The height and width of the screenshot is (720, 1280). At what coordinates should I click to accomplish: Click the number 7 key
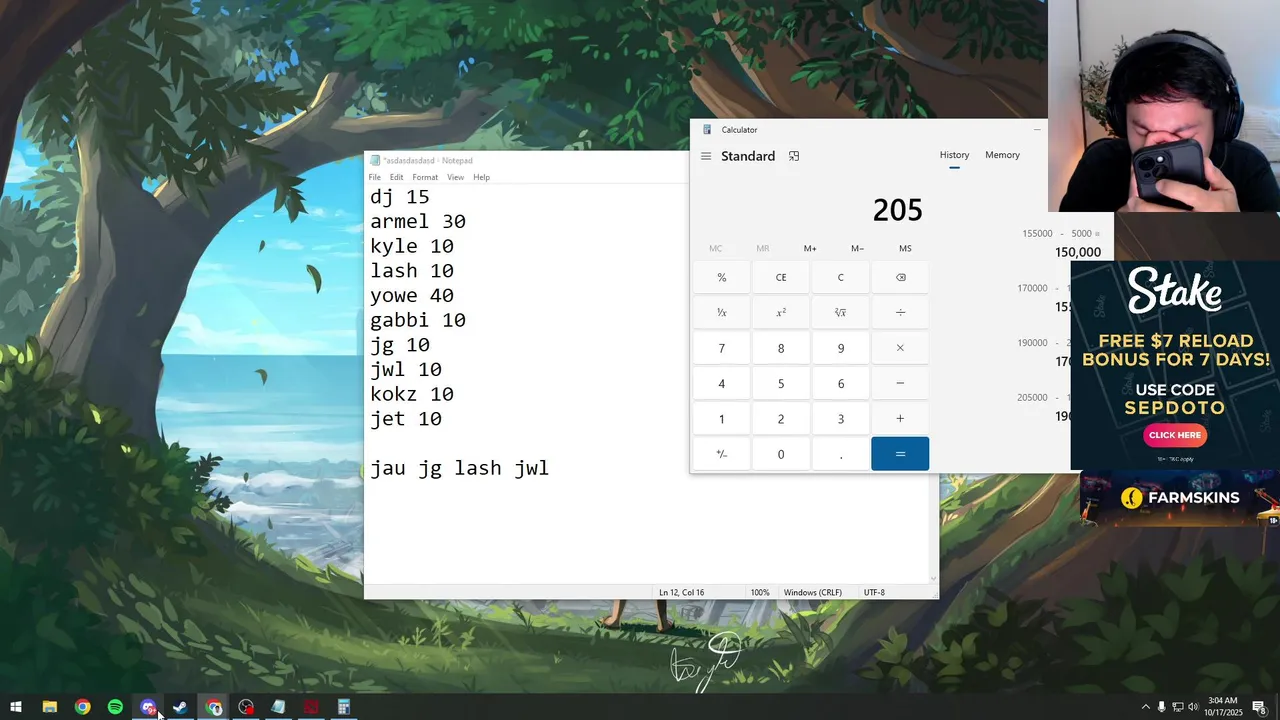pyautogui.click(x=722, y=348)
